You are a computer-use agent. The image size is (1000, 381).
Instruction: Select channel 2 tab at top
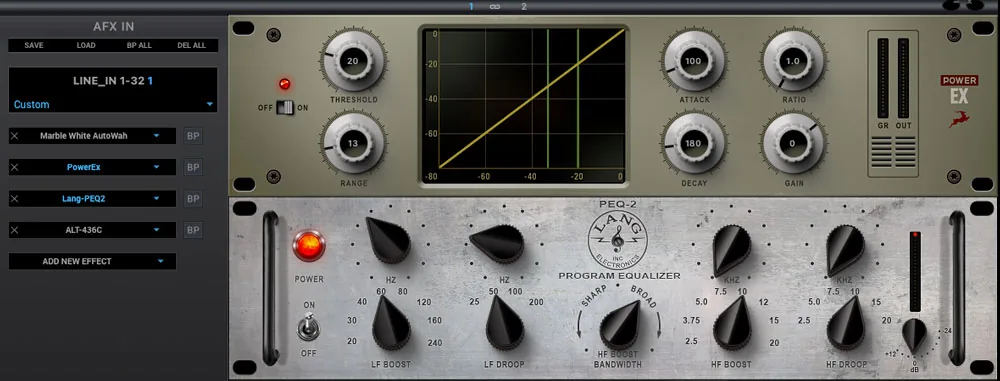[x=524, y=6]
